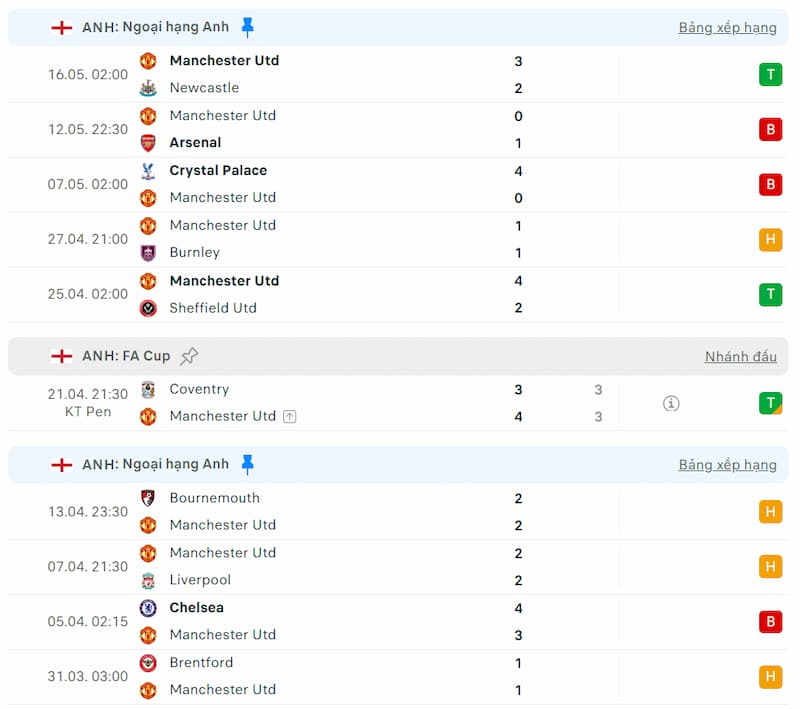
Task: Click the red B badge for Chelsea match
Action: click(x=770, y=622)
